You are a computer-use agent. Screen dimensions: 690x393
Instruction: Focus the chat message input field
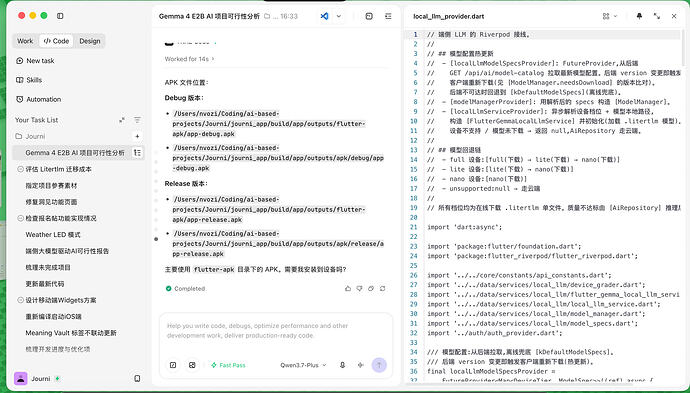click(275, 331)
